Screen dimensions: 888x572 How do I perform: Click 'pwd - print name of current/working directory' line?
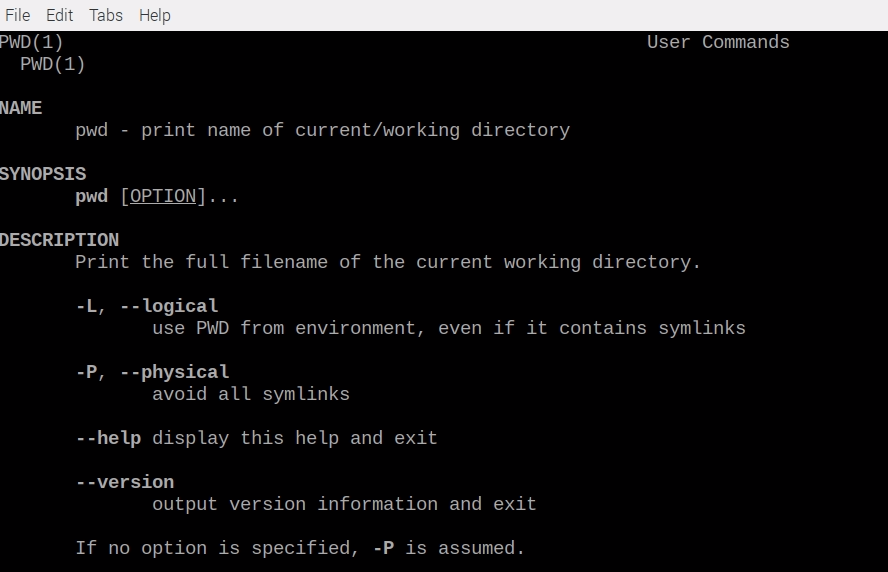tap(322, 131)
